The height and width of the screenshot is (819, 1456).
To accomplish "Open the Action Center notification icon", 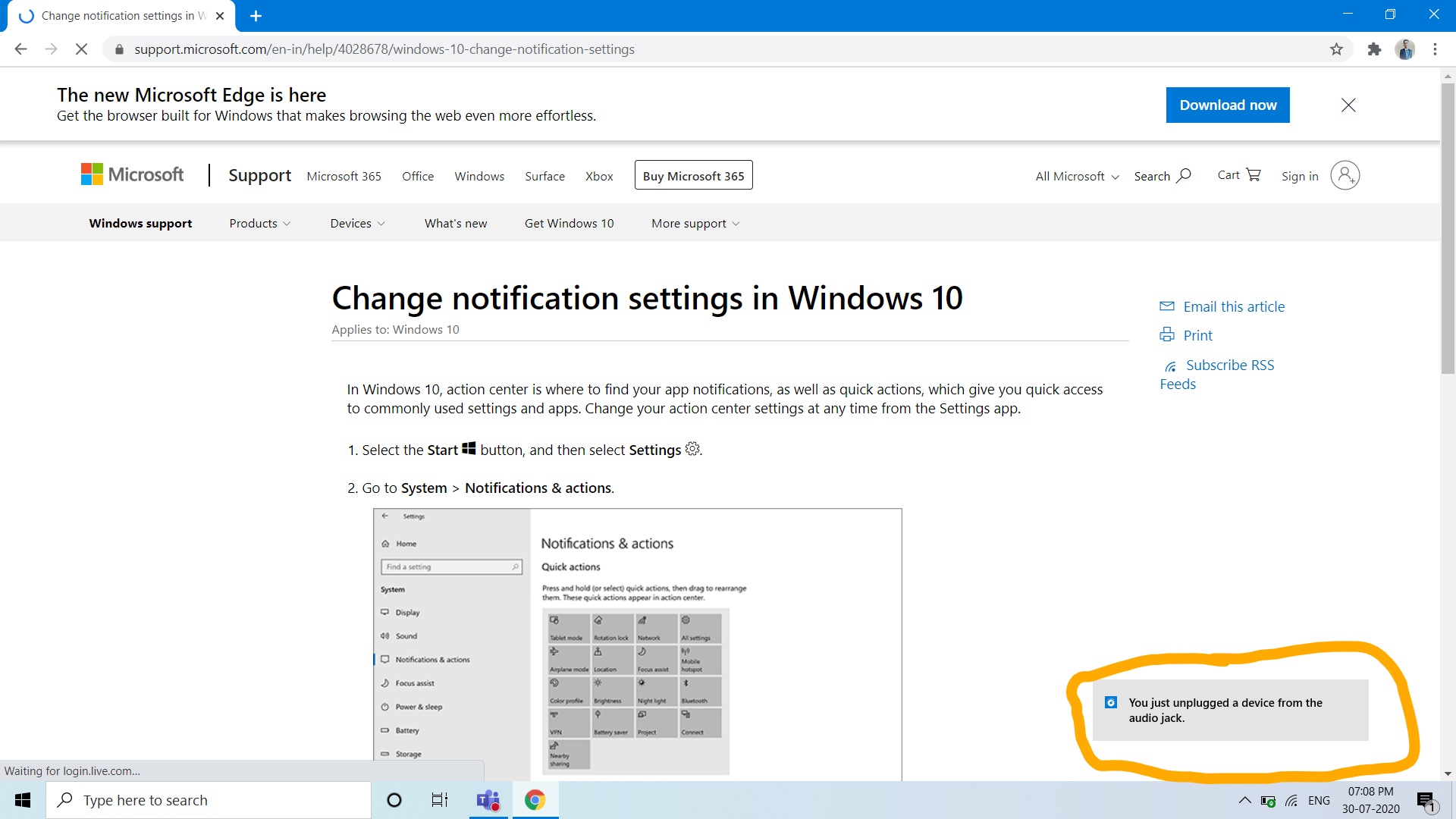I will [1426, 801].
